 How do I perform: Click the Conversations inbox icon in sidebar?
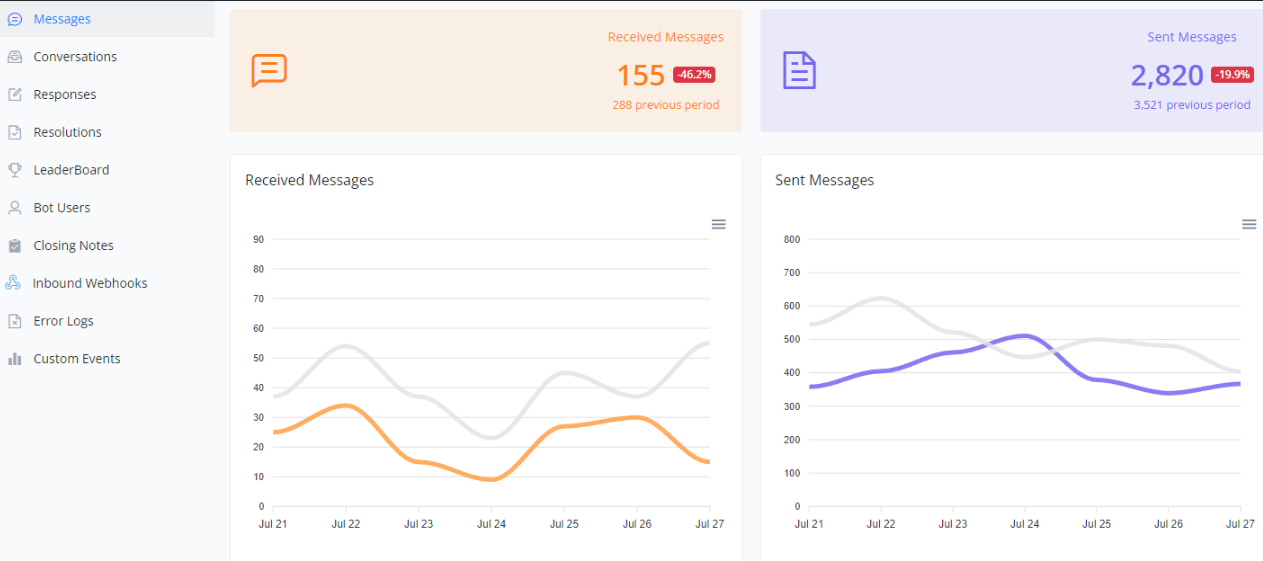pos(14,57)
